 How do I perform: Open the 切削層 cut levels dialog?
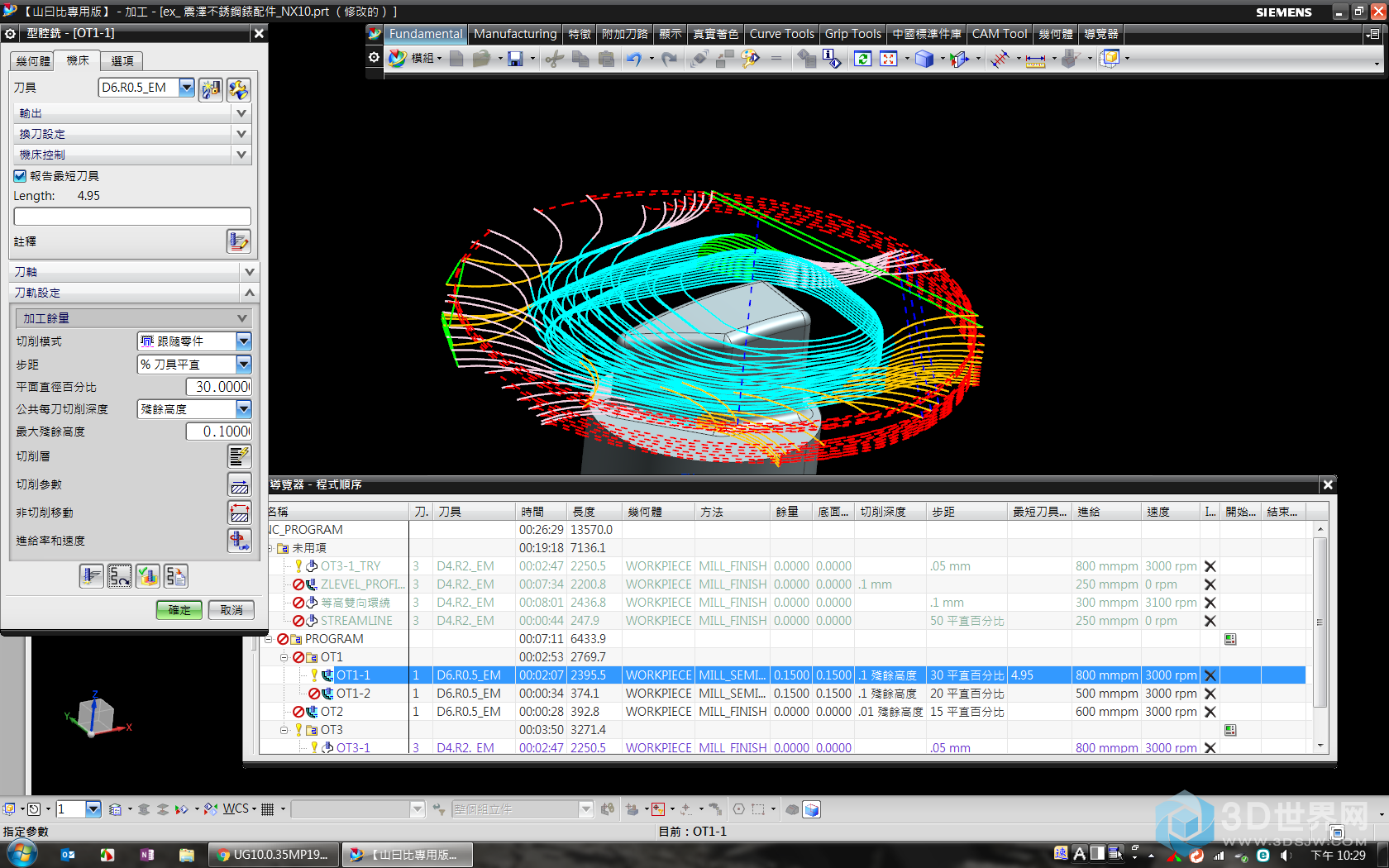pos(239,456)
